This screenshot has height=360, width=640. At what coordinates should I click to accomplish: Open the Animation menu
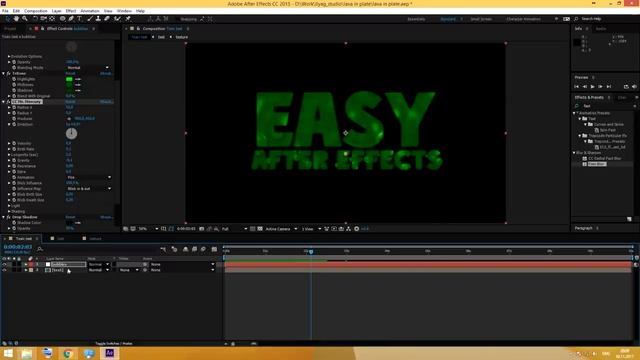click(x=90, y=11)
